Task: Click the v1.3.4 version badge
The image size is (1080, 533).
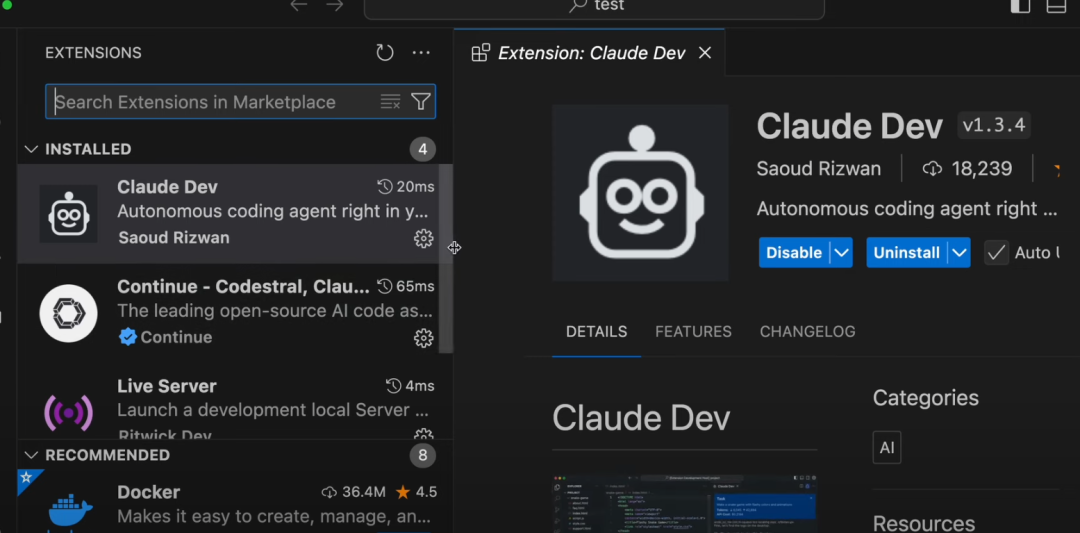Action: point(994,125)
